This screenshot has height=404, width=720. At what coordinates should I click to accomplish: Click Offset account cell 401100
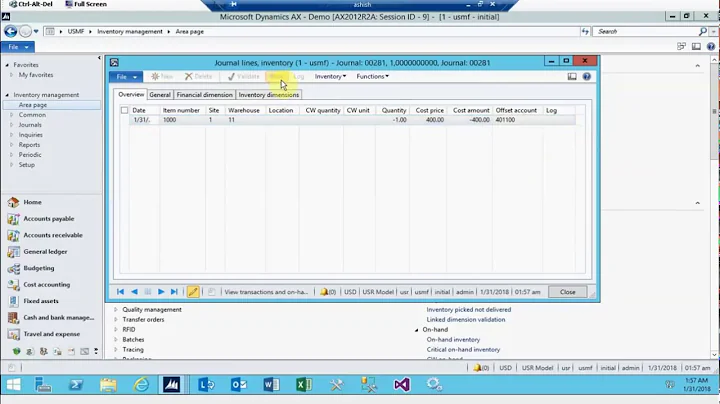(518, 120)
